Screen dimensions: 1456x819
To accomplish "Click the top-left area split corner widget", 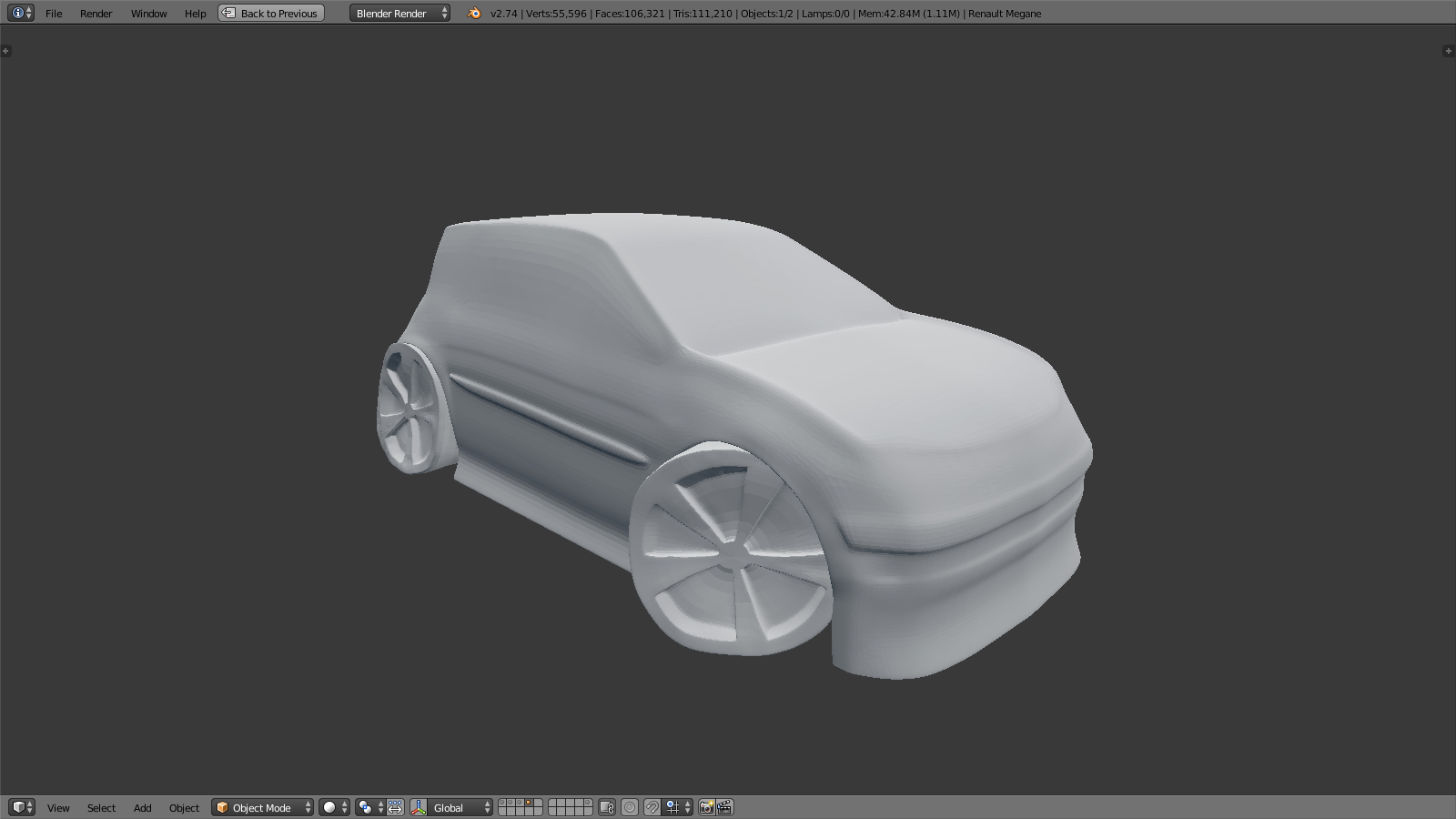I will click(x=5, y=51).
